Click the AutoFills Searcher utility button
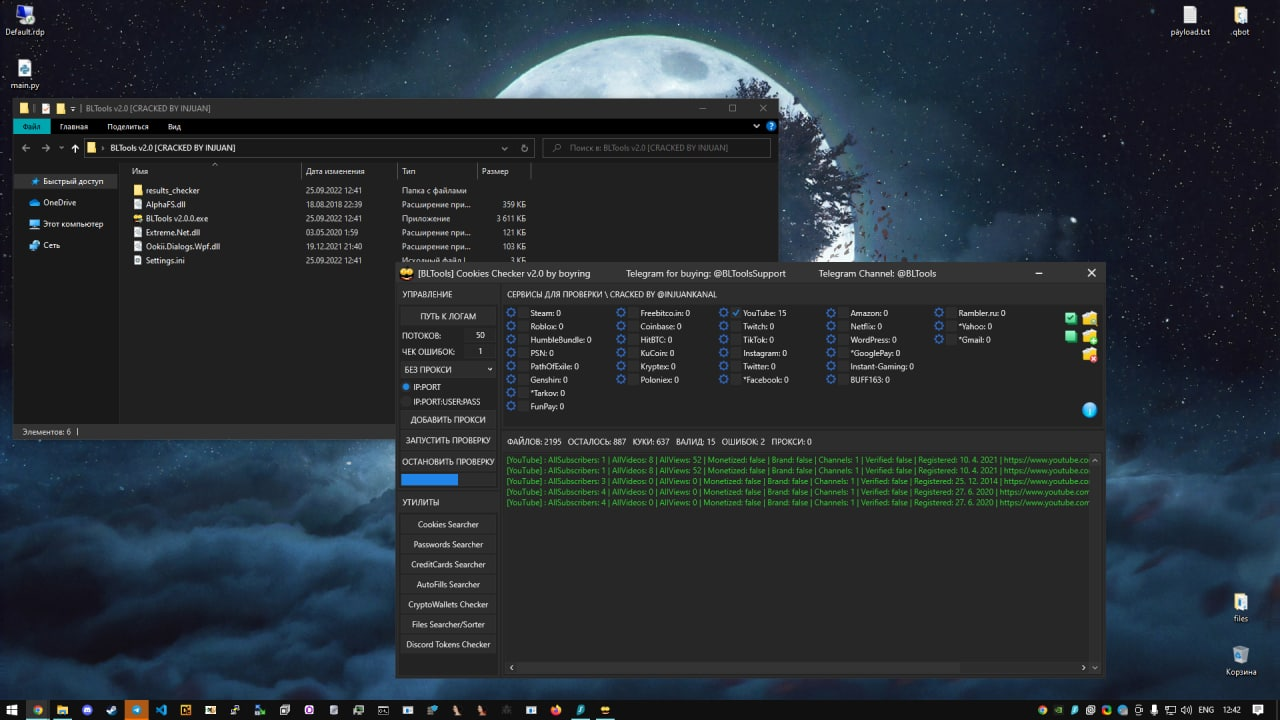The height and width of the screenshot is (720, 1280). coord(448,585)
